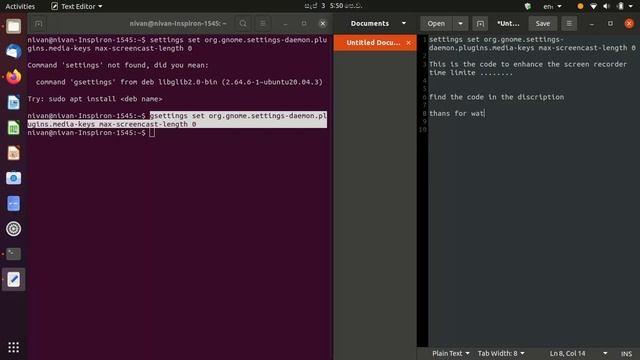Click 'This is the code to enhance' line

click(x=528, y=64)
